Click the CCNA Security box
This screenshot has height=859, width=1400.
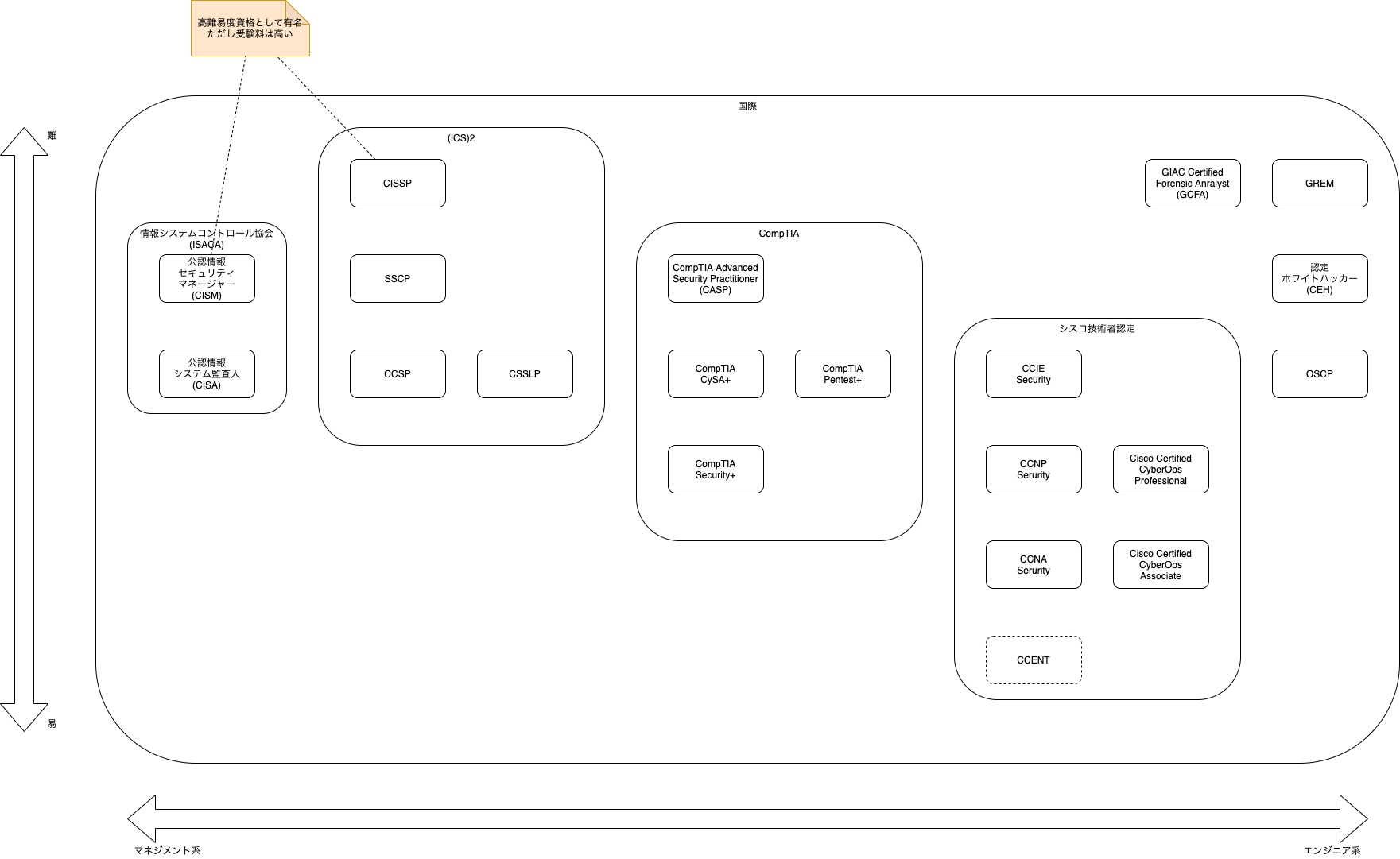[1034, 565]
